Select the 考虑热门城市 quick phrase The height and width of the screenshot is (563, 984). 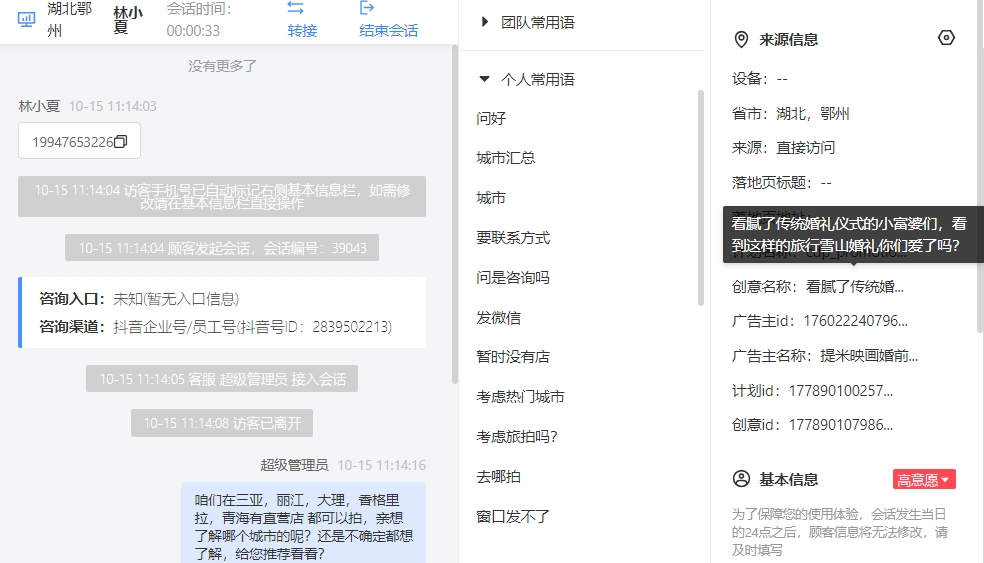(x=520, y=397)
